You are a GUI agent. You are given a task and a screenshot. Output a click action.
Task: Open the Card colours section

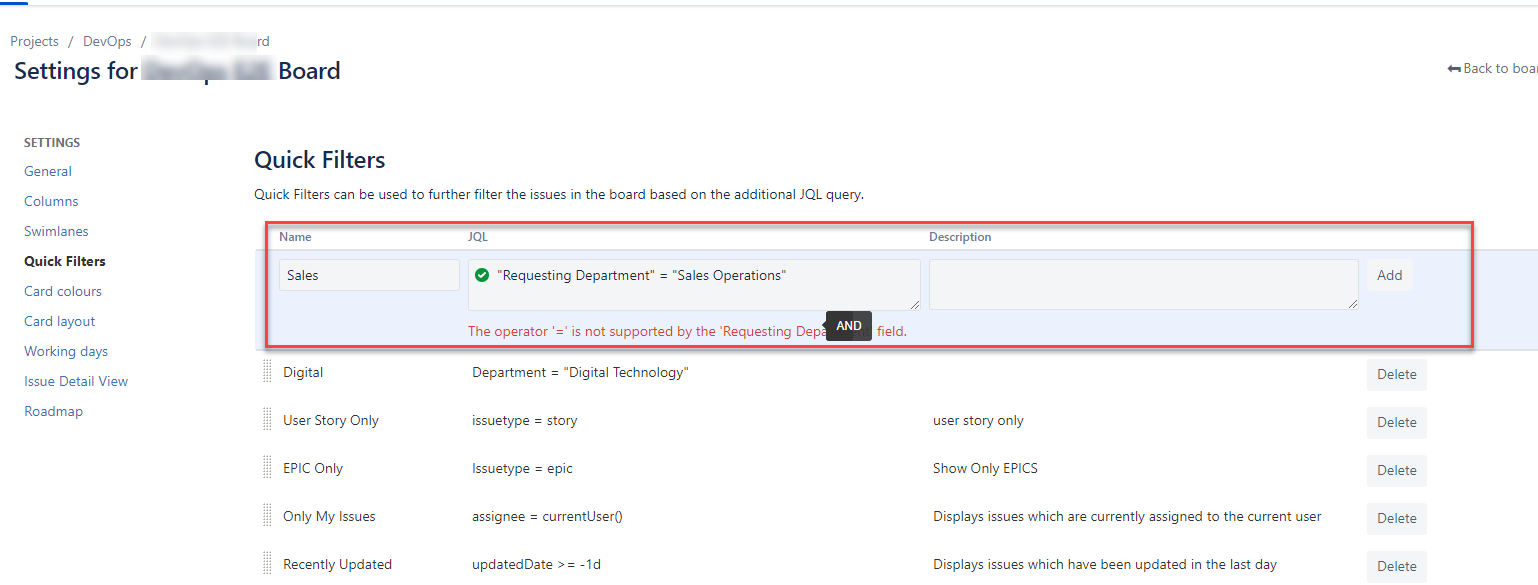[x=62, y=291]
